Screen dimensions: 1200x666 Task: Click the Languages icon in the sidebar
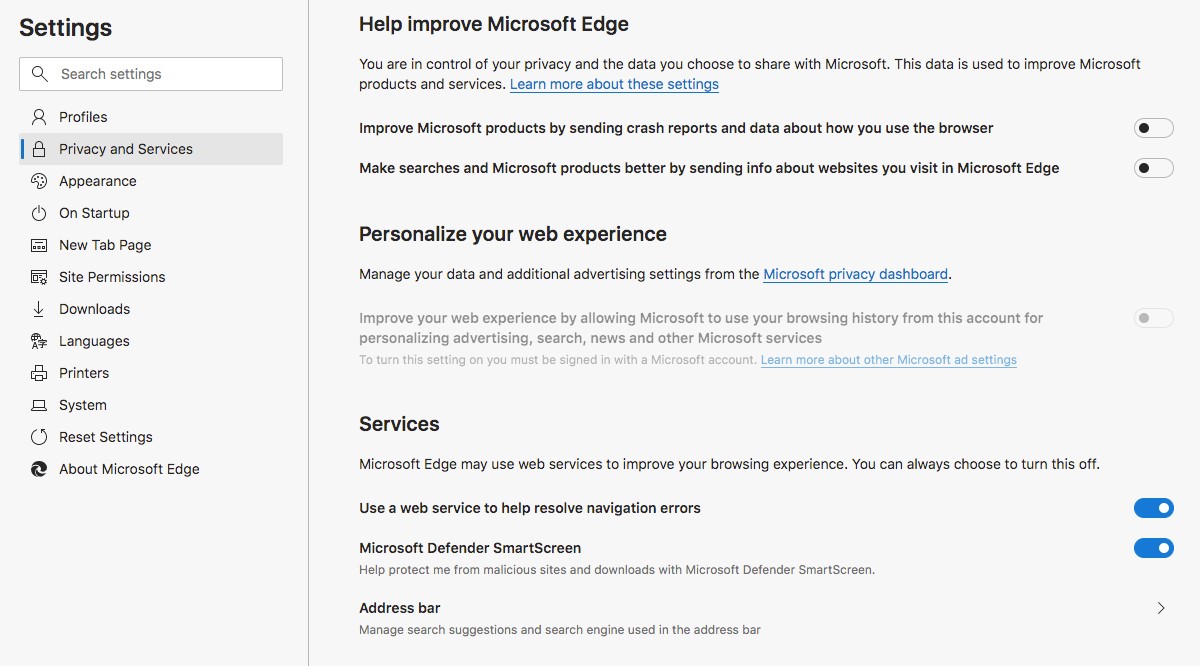(x=38, y=341)
